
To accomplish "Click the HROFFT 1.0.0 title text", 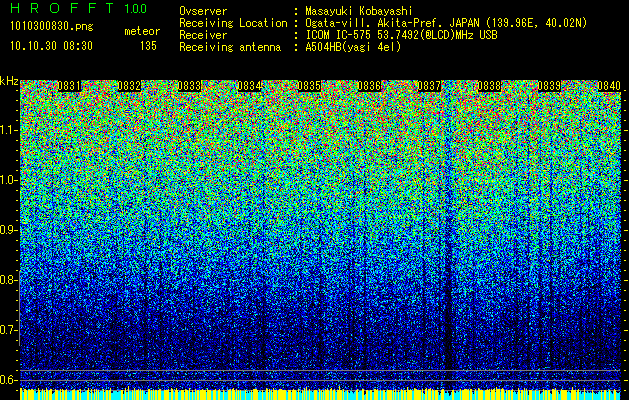I will (x=79, y=8).
